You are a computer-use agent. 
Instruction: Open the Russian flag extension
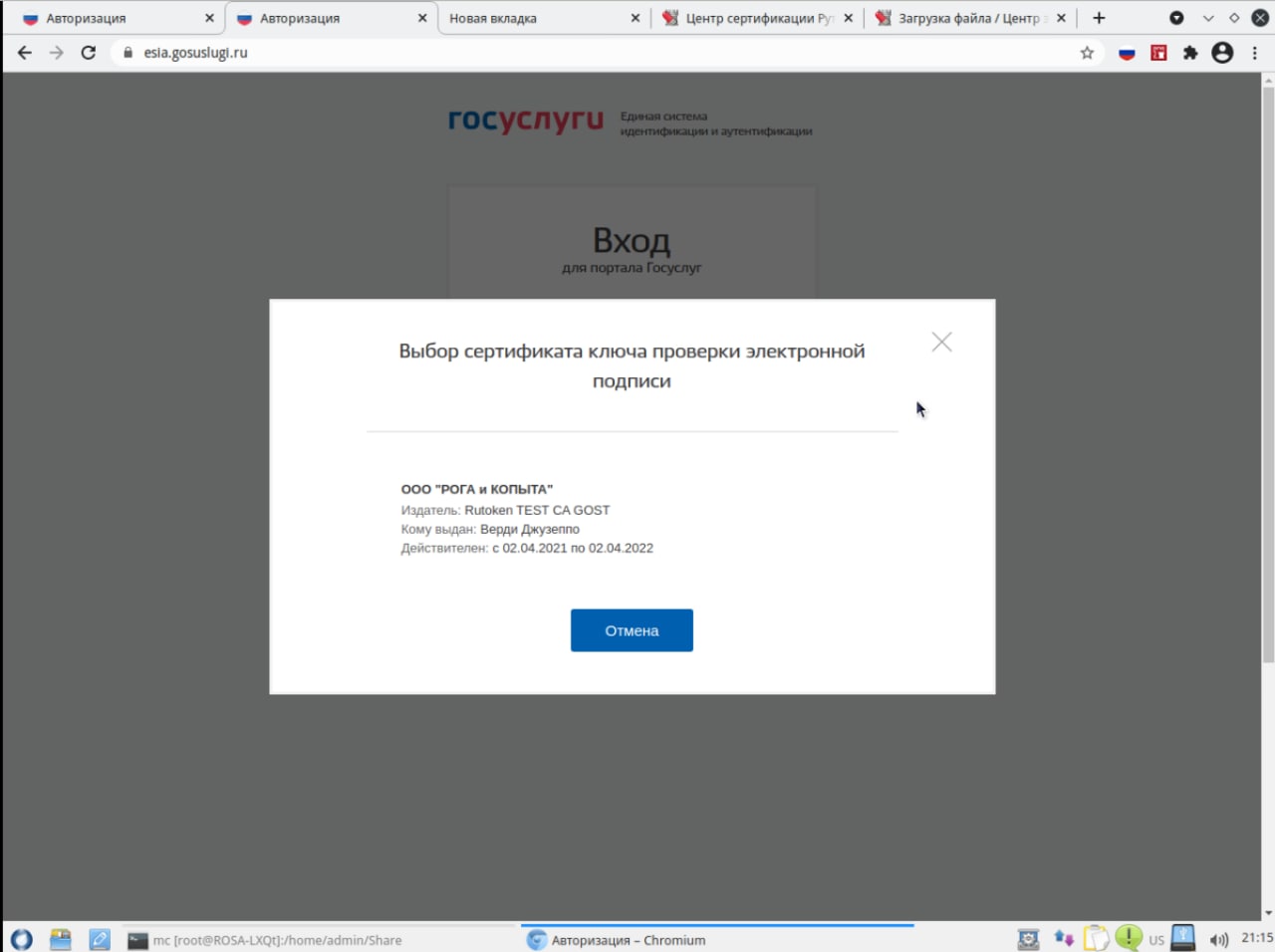(1127, 53)
